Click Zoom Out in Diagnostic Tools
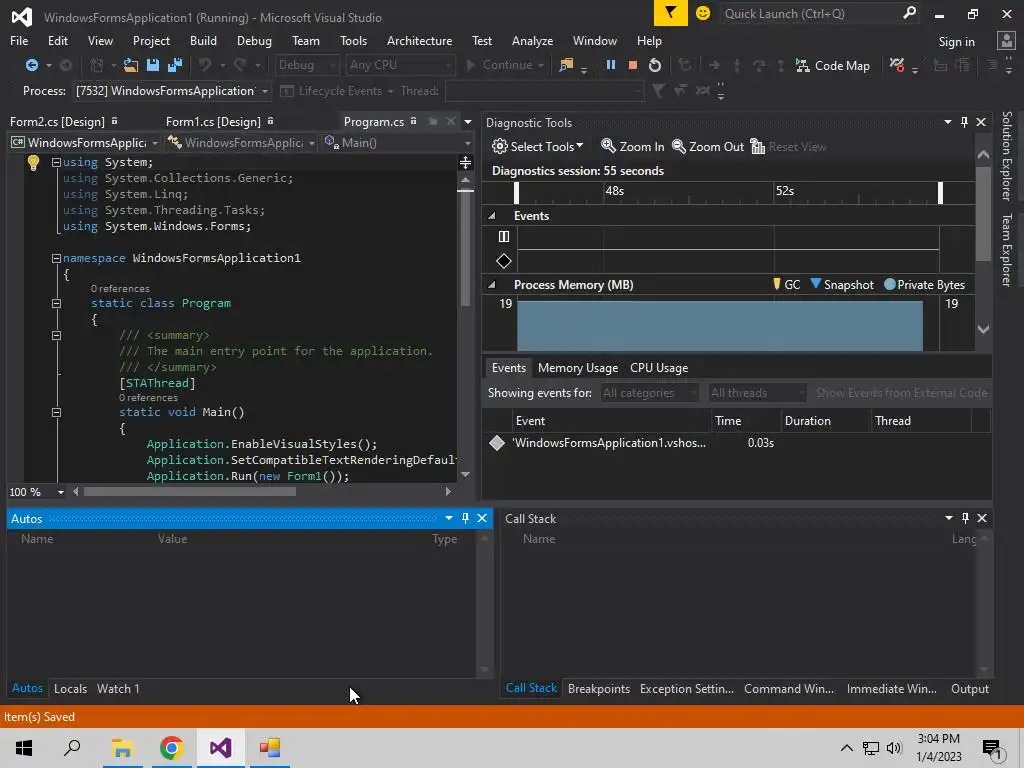The height and width of the screenshot is (768, 1024). pos(707,146)
